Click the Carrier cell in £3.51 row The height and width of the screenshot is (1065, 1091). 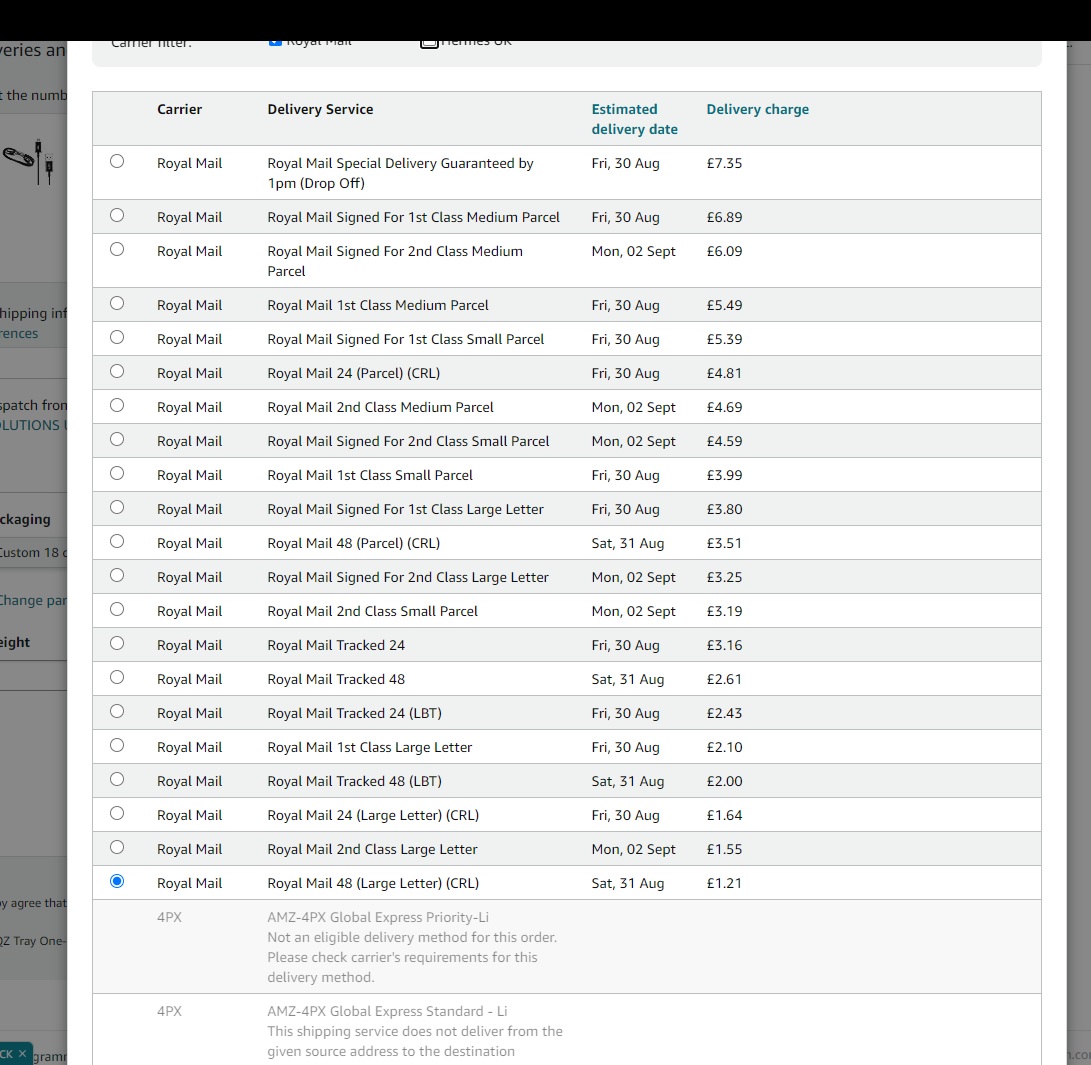189,543
